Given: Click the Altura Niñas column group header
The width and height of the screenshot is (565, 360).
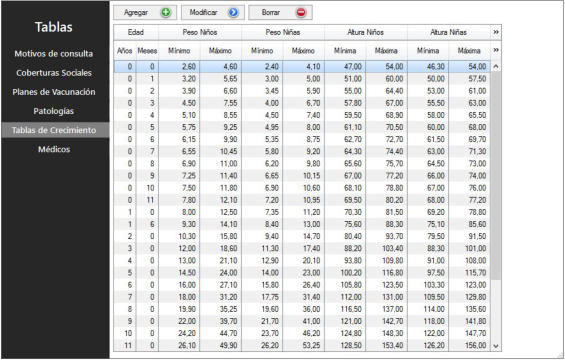Looking at the screenshot, I should (x=449, y=32).
